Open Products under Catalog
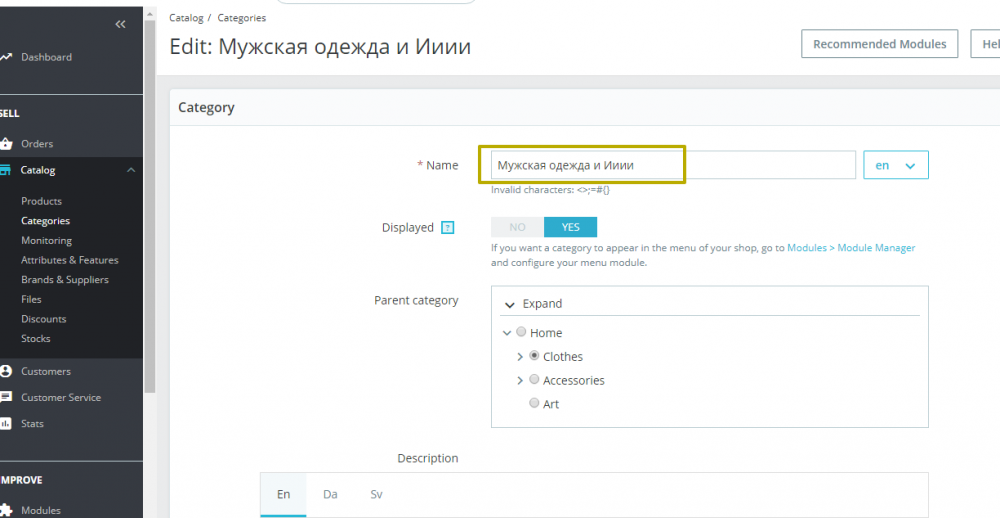This screenshot has height=518, width=1000. [x=41, y=201]
